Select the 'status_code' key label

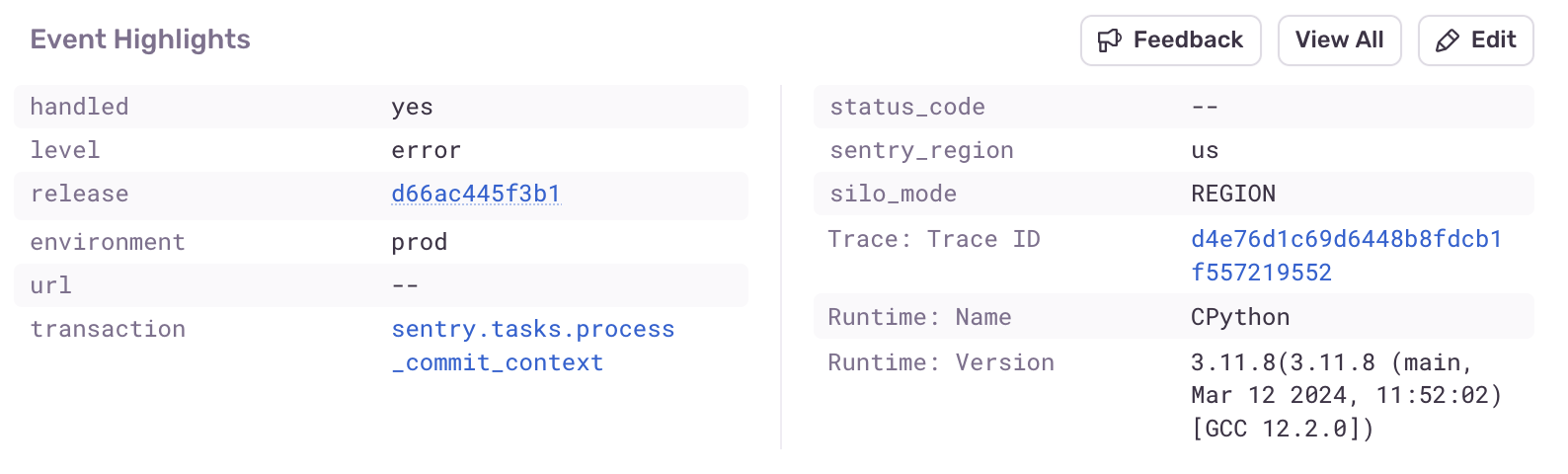click(x=907, y=107)
